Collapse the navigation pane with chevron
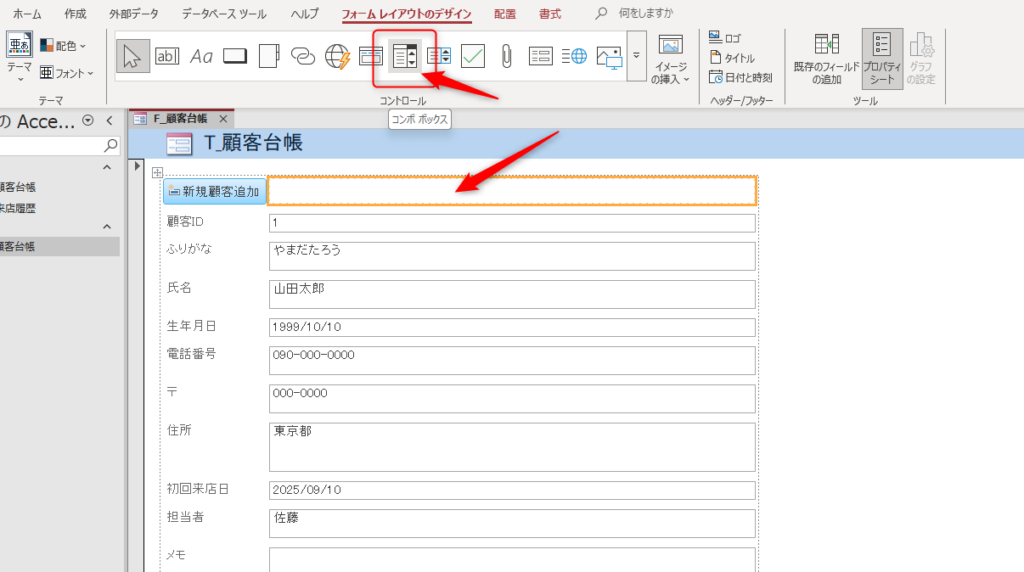The image size is (1024, 572). click(106, 121)
